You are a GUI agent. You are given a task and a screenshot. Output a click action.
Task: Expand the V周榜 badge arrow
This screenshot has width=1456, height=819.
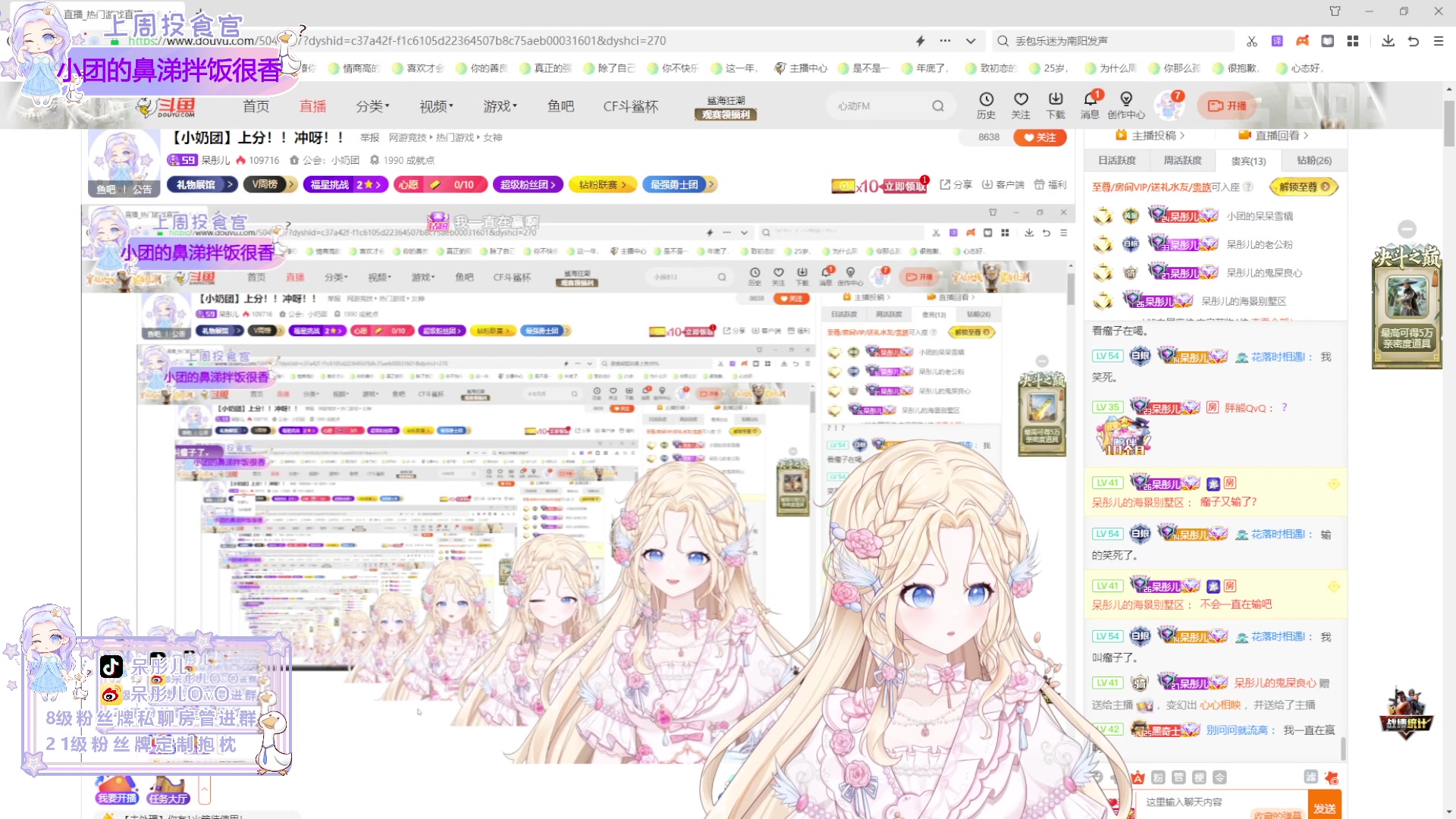pyautogui.click(x=291, y=184)
